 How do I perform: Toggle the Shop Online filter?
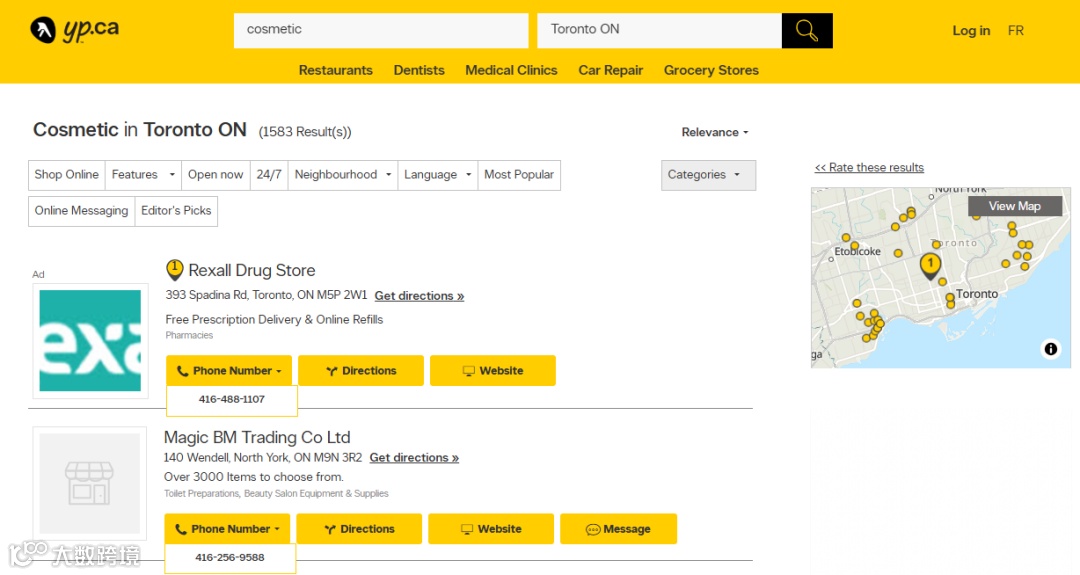point(67,175)
